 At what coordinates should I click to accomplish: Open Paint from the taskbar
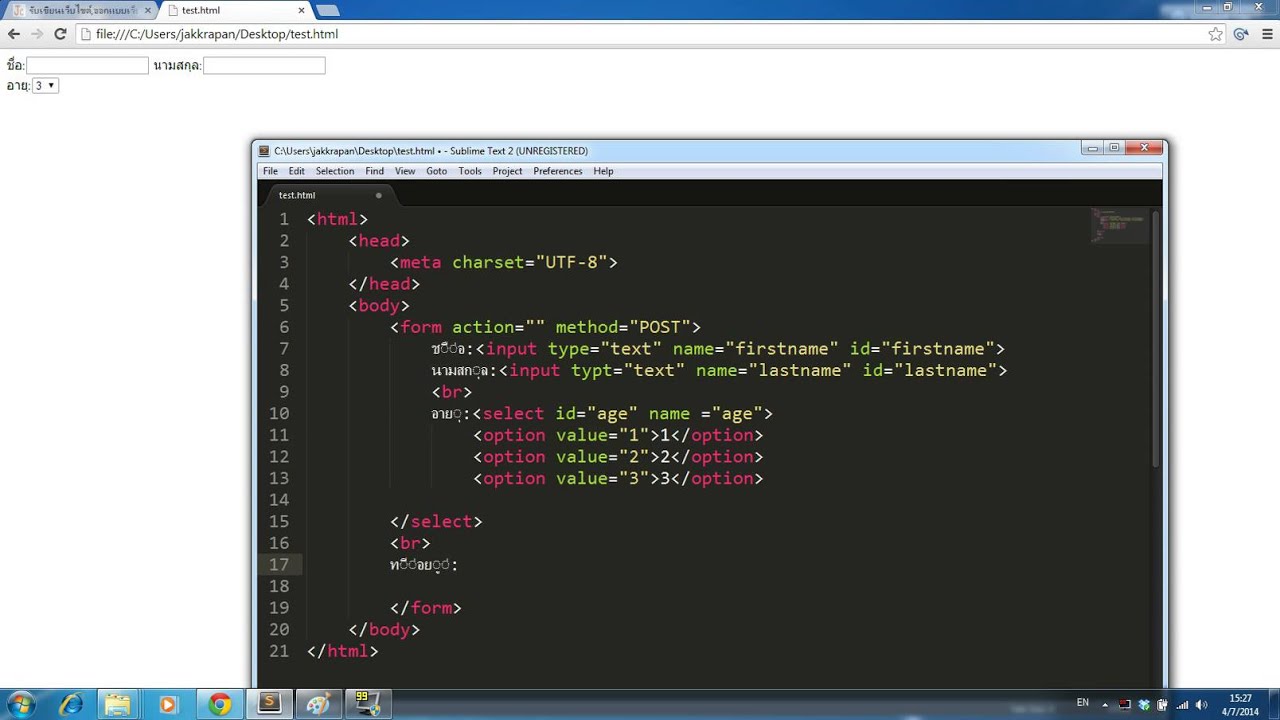319,704
